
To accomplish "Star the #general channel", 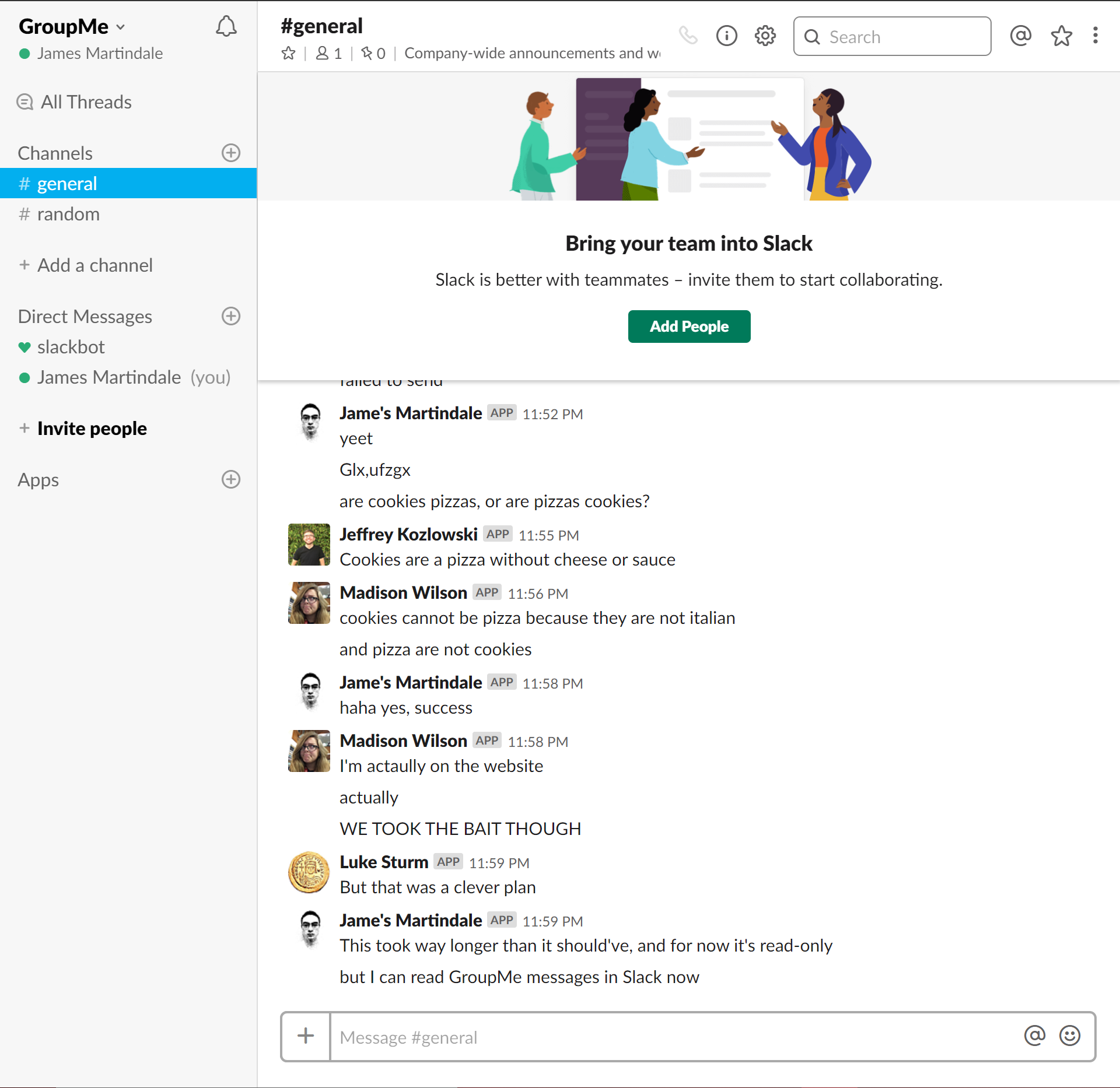I will pos(288,54).
